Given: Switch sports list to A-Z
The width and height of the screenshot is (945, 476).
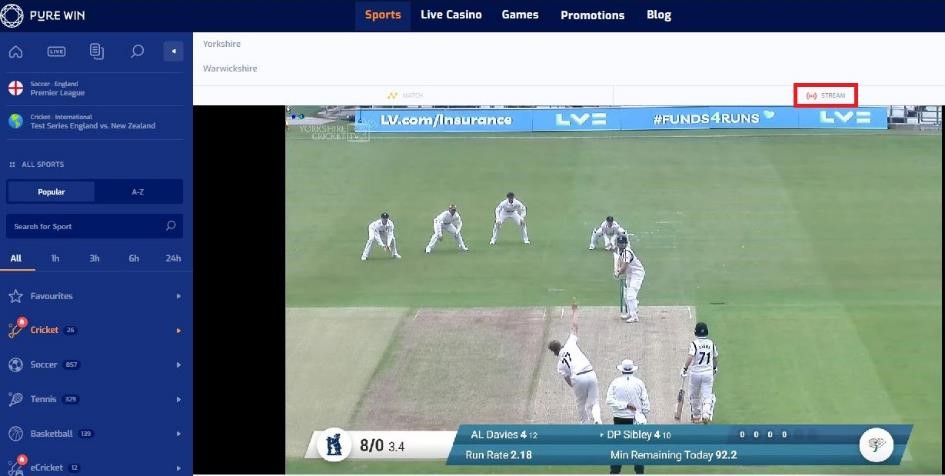Looking at the screenshot, I should [x=138, y=191].
